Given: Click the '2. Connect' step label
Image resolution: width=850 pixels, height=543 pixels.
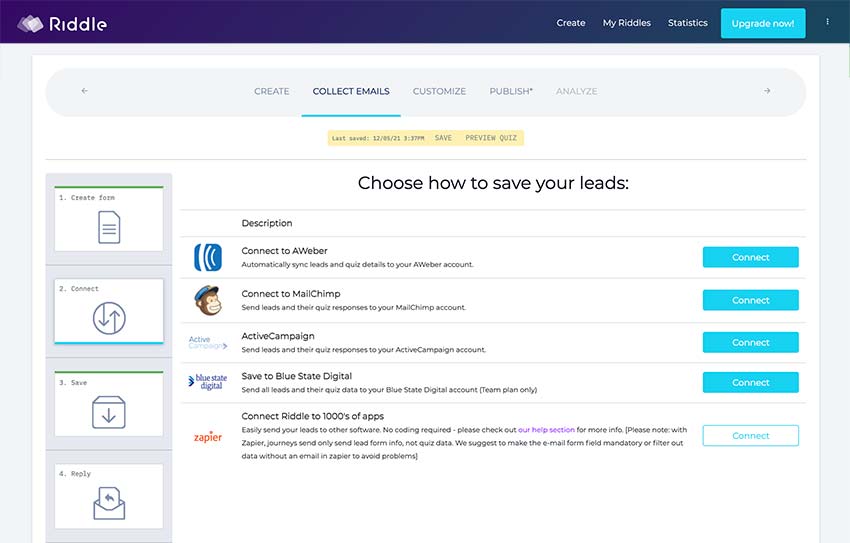Looking at the screenshot, I should click(x=79, y=289).
